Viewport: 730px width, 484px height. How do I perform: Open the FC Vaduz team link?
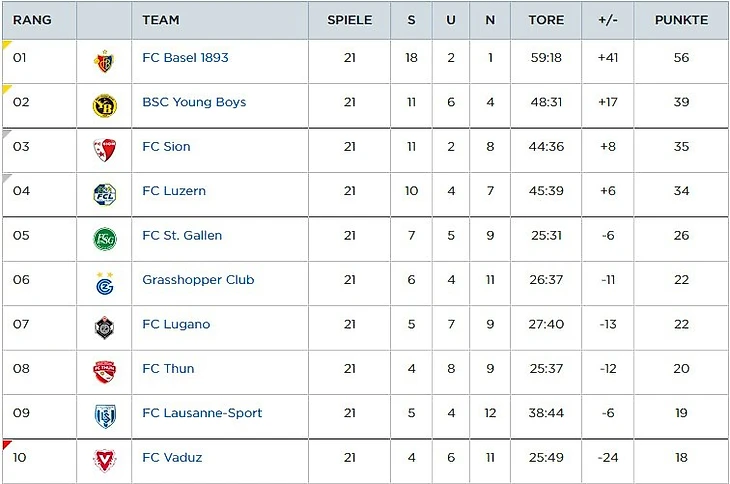click(172, 458)
